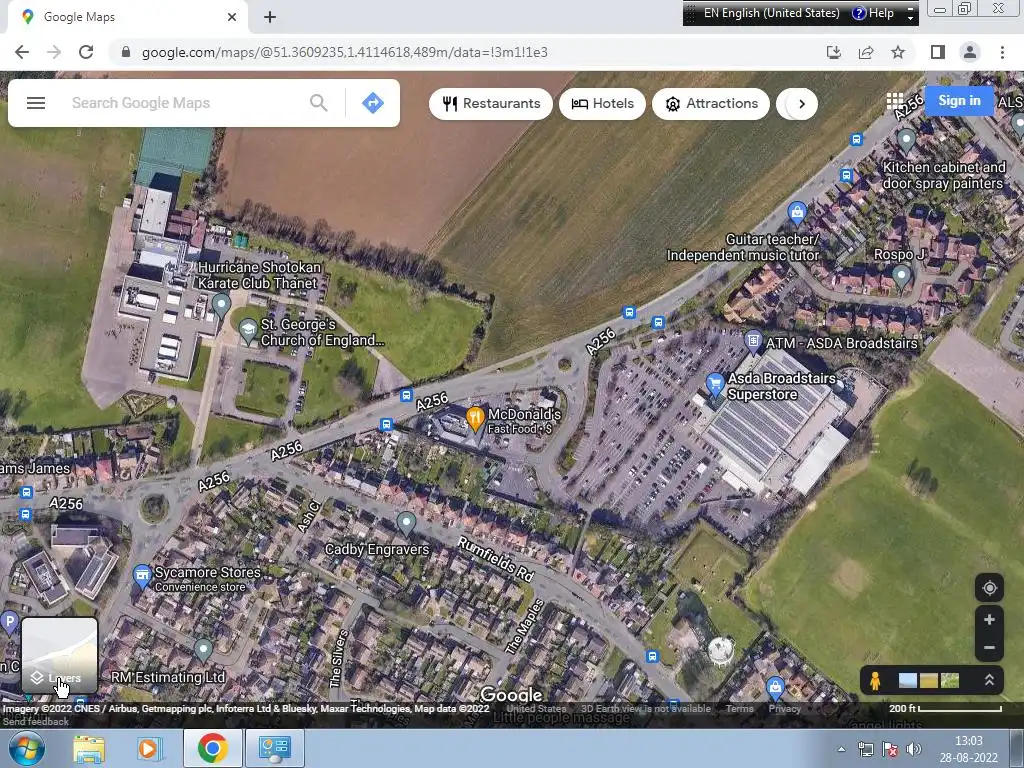Select the Cadby Engravers pin
This screenshot has width=1024, height=768.
pyautogui.click(x=406, y=523)
